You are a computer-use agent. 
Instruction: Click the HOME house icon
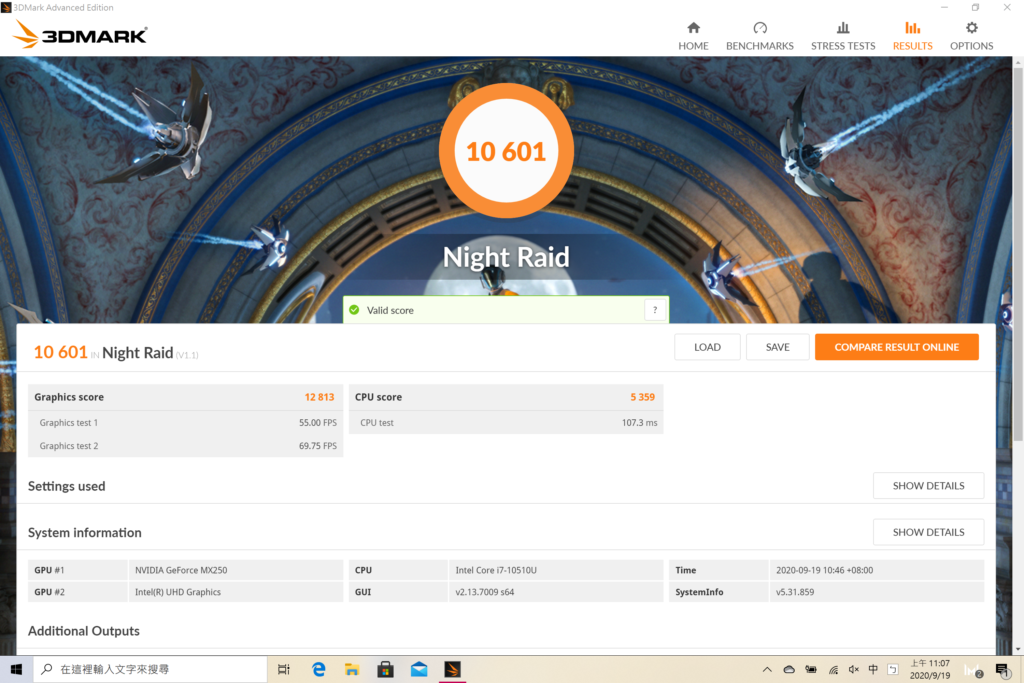point(694,27)
